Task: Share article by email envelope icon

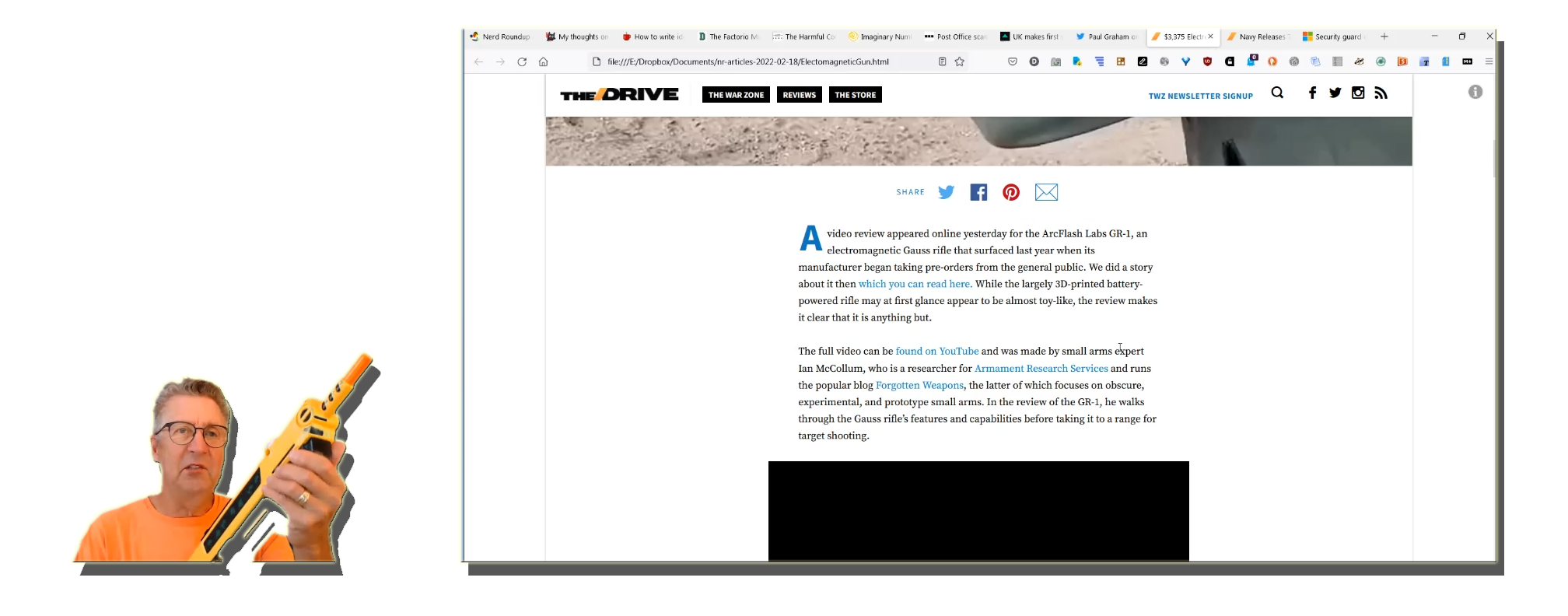Action: [x=1046, y=192]
